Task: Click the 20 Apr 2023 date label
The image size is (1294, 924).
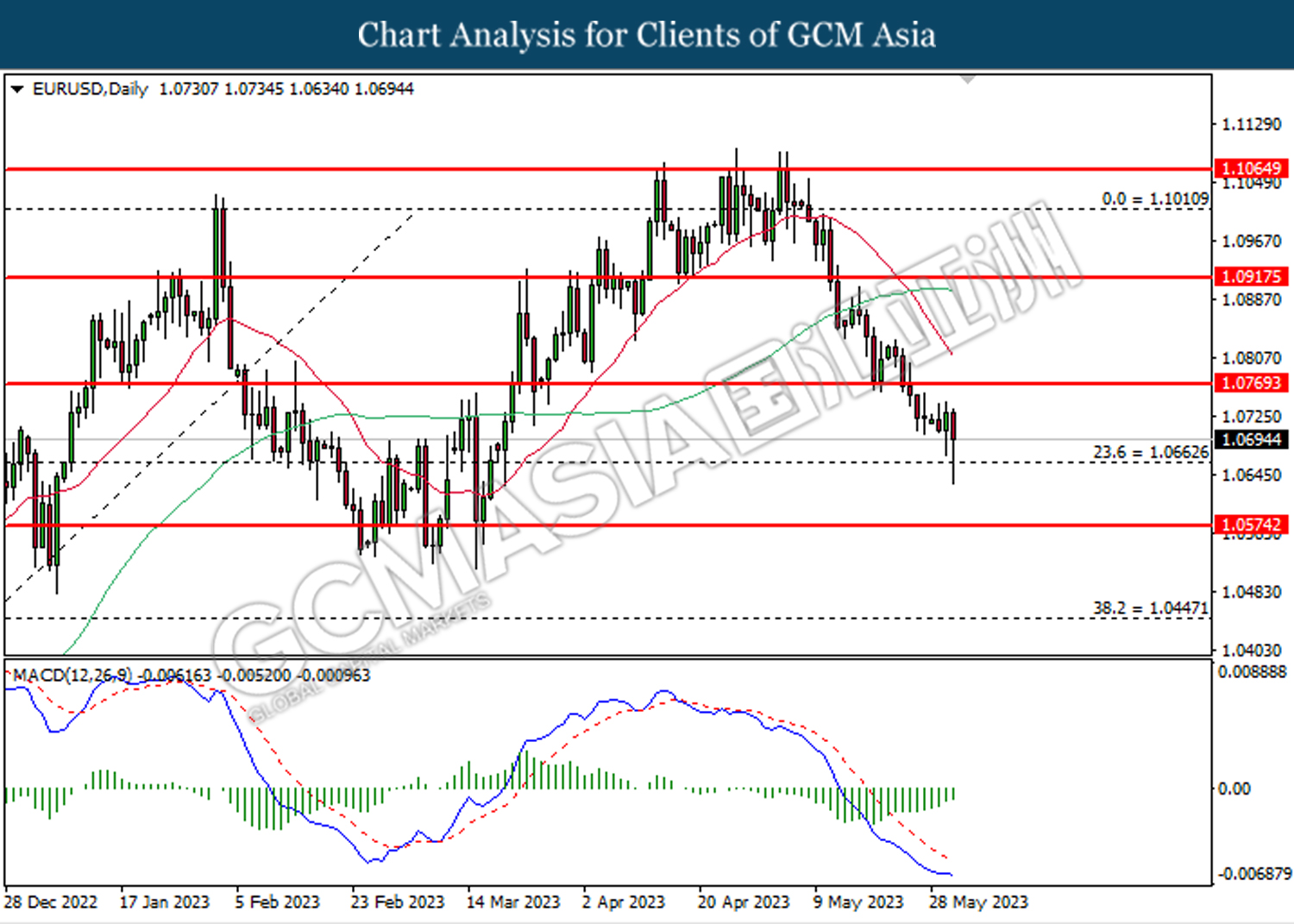Action: [743, 902]
